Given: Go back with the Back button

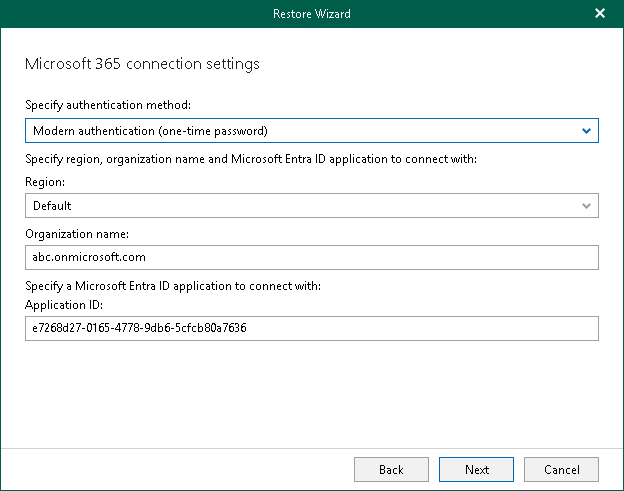Looking at the screenshot, I should point(391,469).
